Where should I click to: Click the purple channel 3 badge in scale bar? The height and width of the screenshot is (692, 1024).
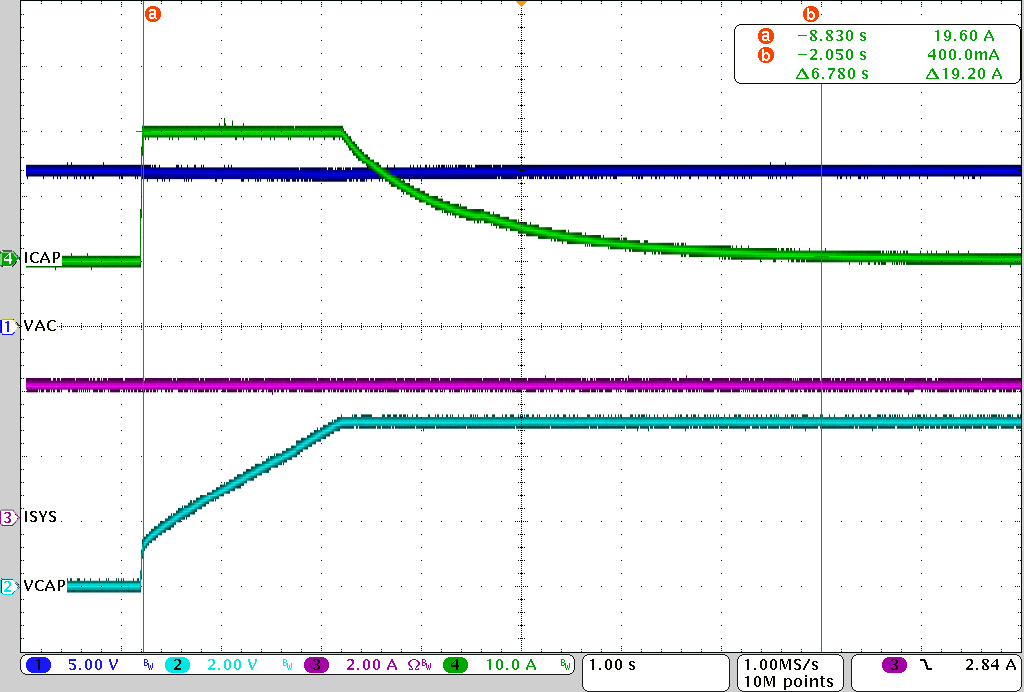316,665
